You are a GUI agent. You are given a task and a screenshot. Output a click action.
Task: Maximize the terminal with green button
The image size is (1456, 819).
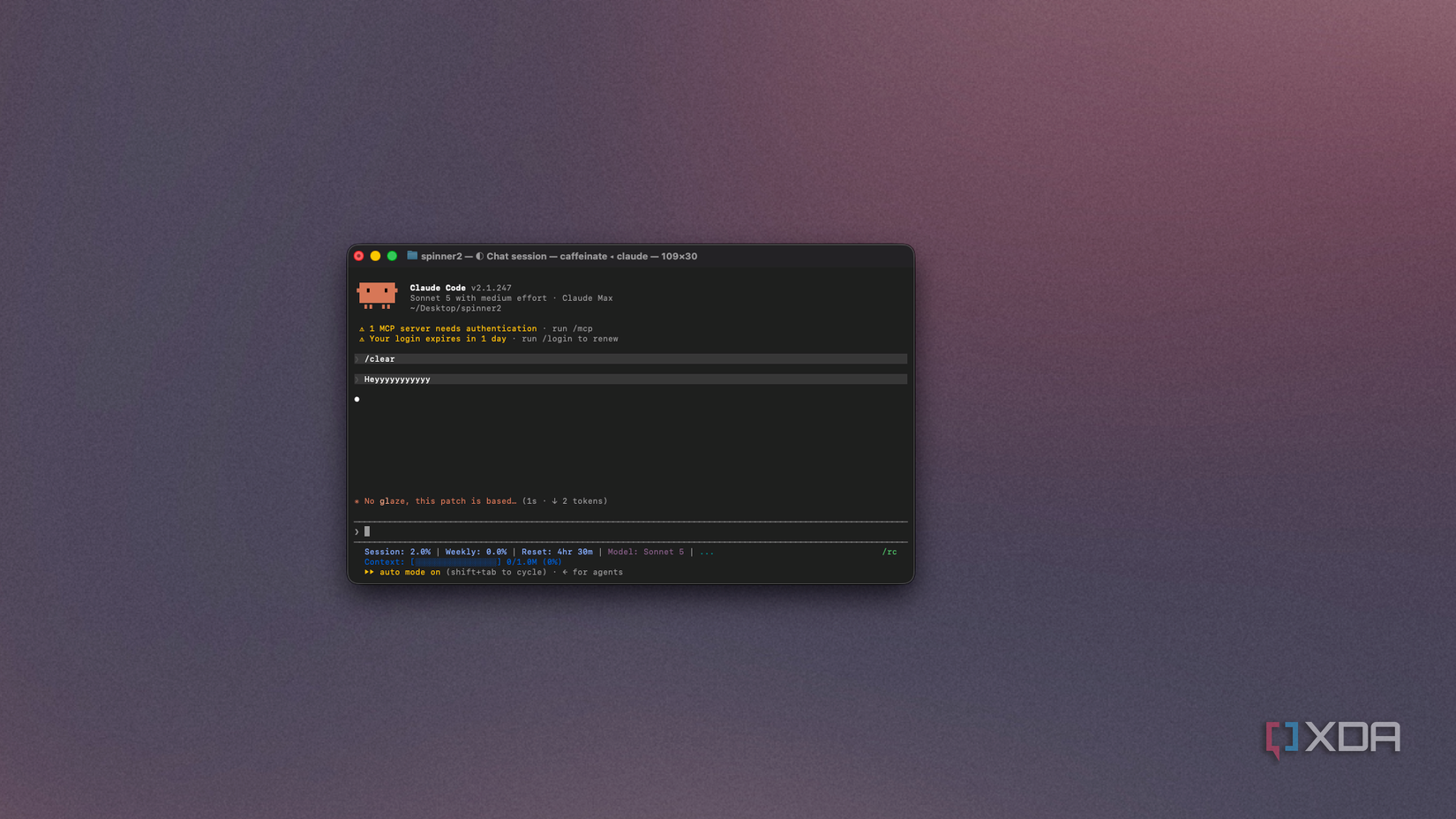(392, 256)
